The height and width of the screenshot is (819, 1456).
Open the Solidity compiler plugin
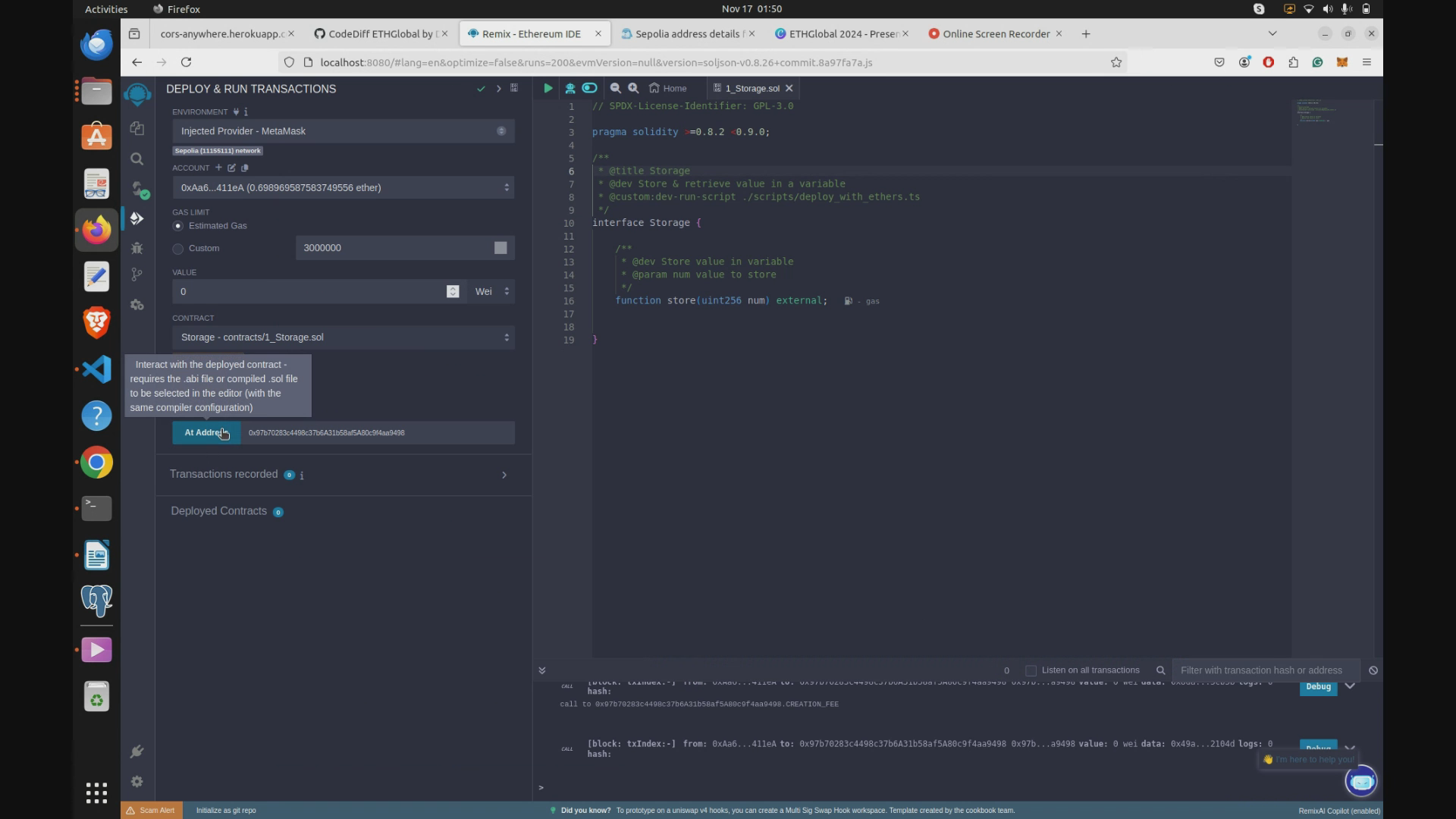(139, 189)
